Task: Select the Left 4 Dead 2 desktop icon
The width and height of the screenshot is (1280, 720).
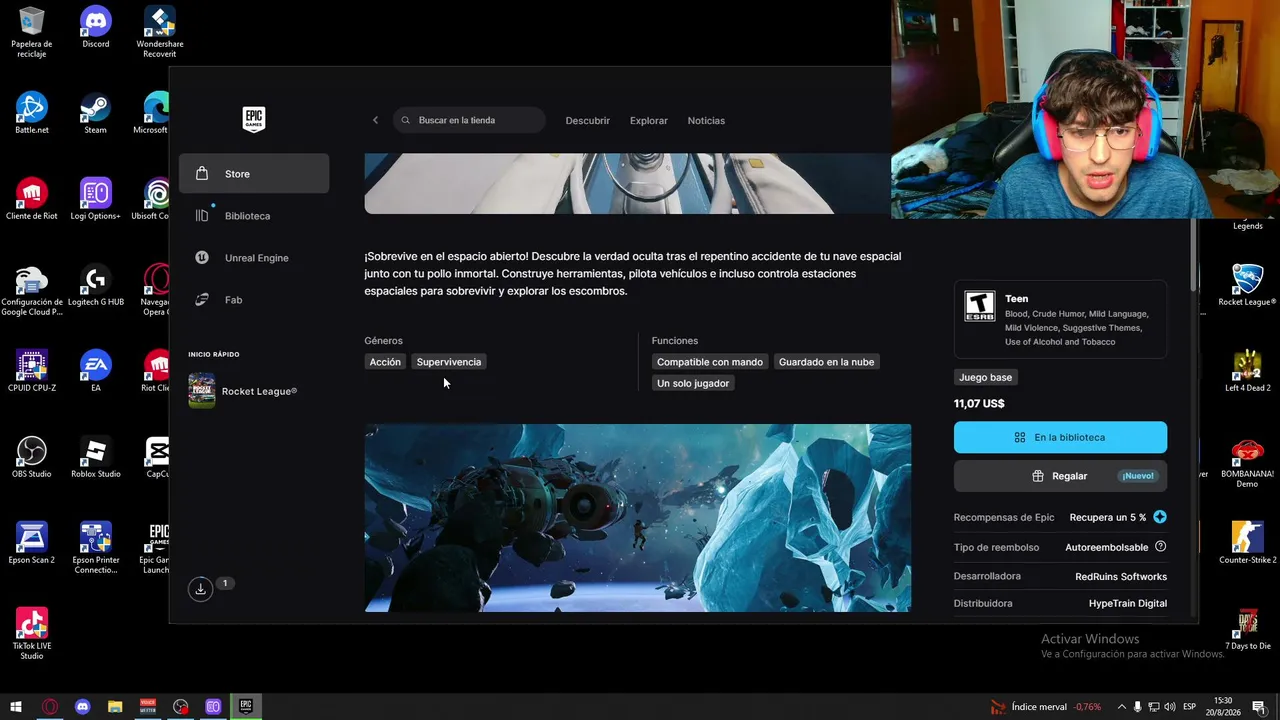Action: pyautogui.click(x=1247, y=372)
